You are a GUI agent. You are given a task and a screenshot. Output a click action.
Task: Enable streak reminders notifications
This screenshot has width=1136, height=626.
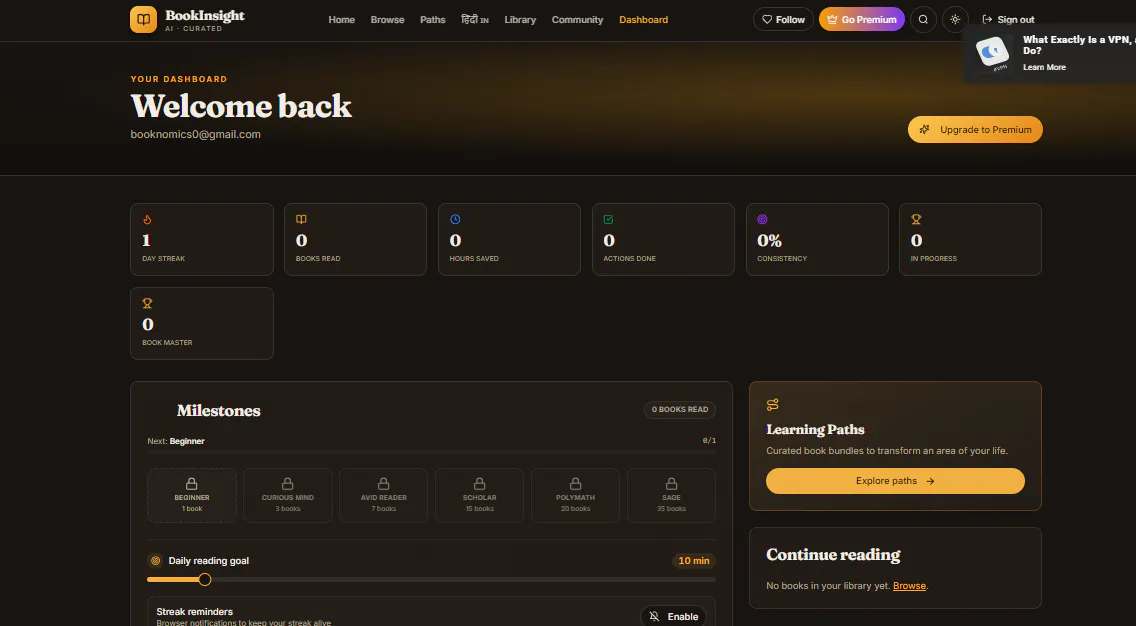coord(673,616)
